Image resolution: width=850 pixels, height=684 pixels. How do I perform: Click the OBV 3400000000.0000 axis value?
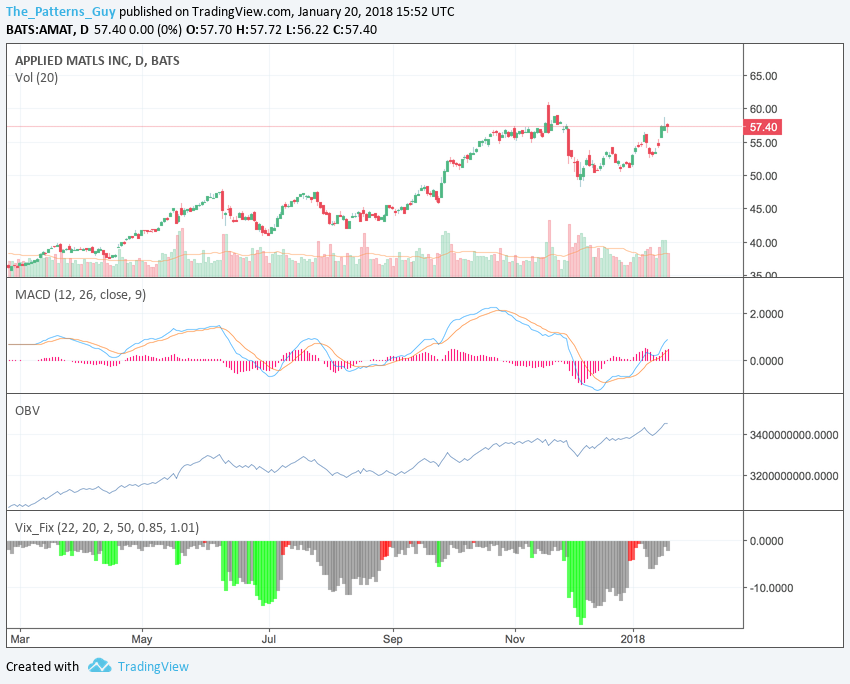(794, 435)
